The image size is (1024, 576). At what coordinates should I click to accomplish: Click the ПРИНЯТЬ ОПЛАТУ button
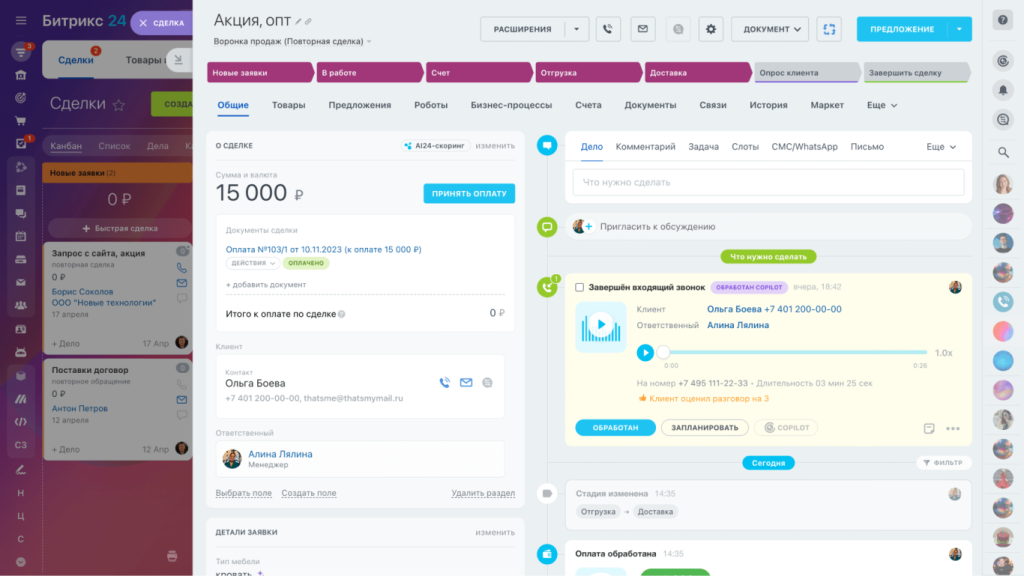click(468, 193)
